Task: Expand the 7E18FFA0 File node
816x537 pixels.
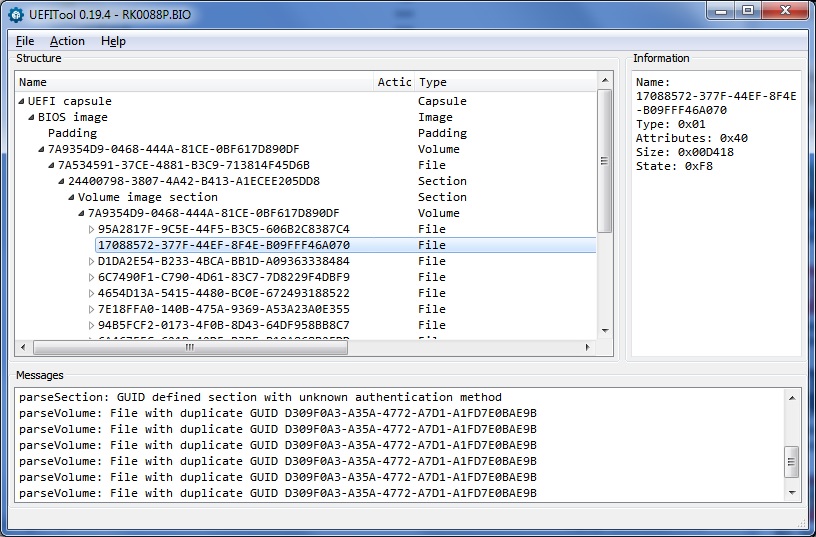Action: (92, 309)
